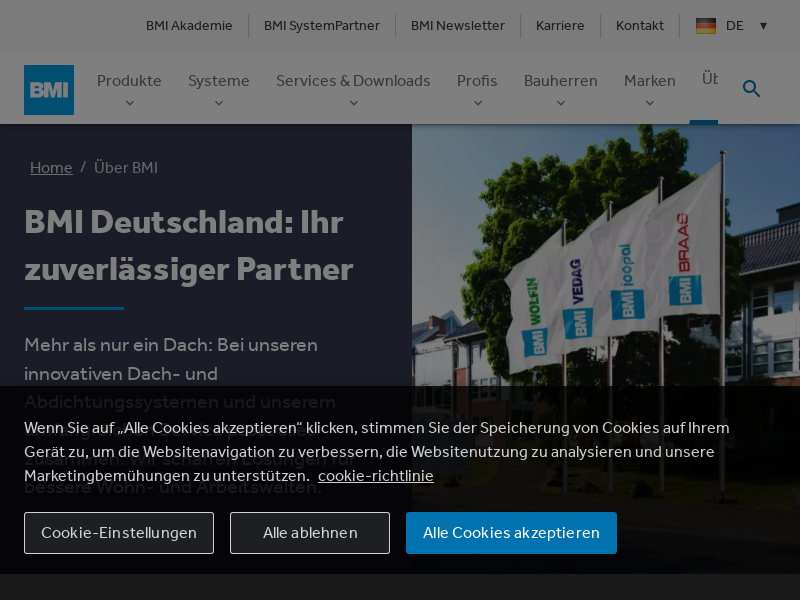
Task: Open Cookie-Einstellungen settings
Action: click(119, 533)
